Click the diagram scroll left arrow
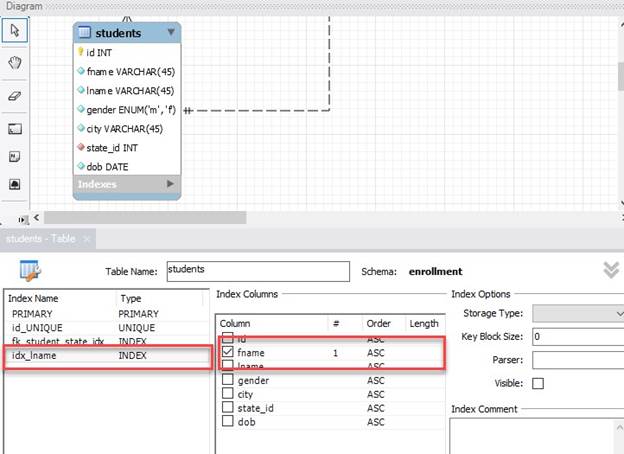Image resolution: width=624 pixels, height=454 pixels. pyautogui.click(x=36, y=218)
